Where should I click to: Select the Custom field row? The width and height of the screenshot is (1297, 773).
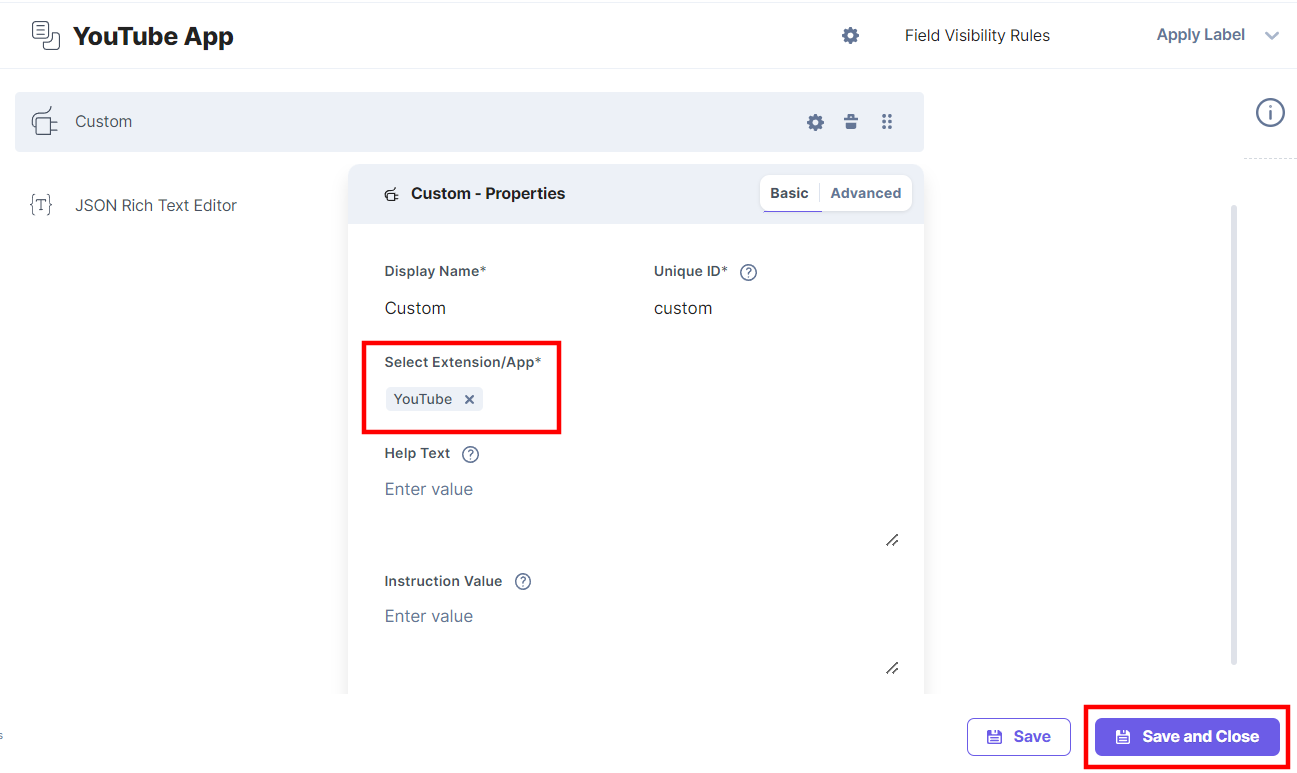click(469, 122)
